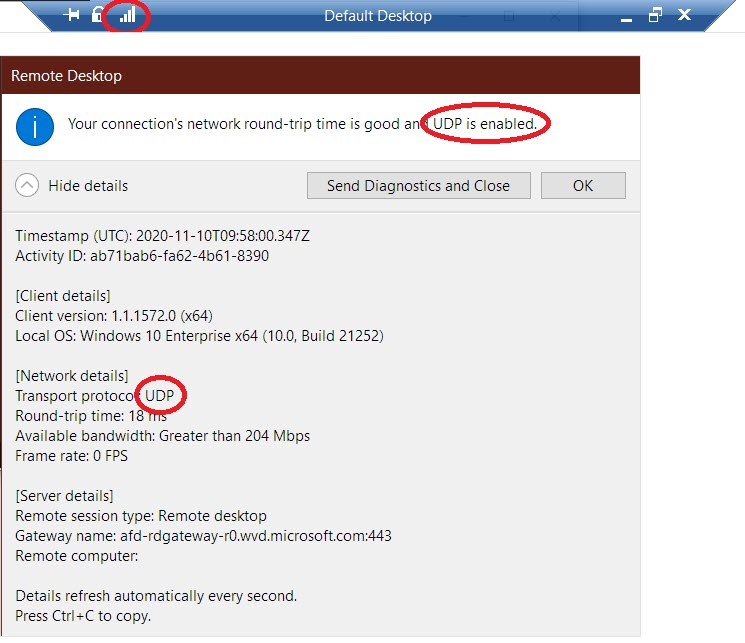This screenshot has height=643, width=745.
Task: Pin the connection bar with pushpin icon
Action: click(x=71, y=15)
